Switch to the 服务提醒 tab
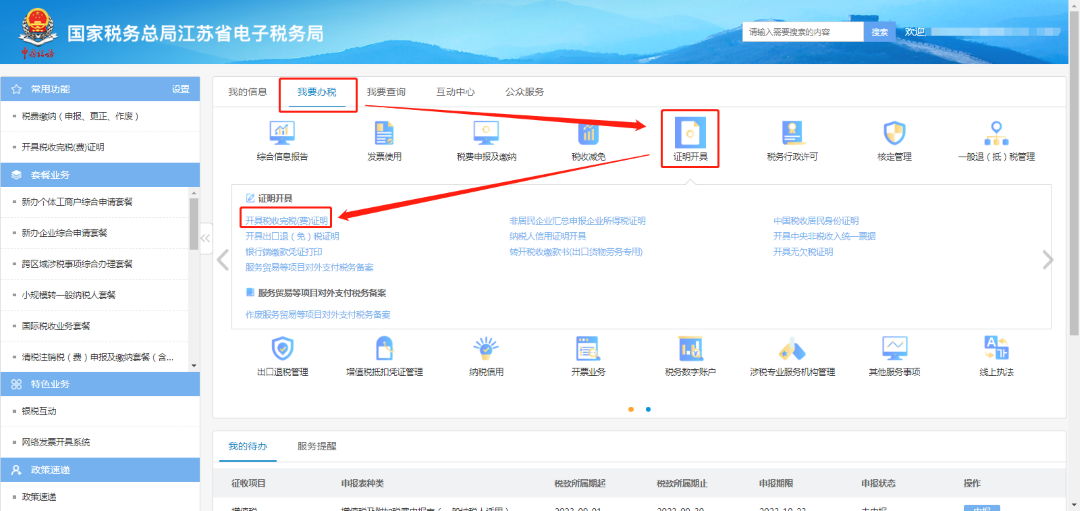 click(x=317, y=446)
